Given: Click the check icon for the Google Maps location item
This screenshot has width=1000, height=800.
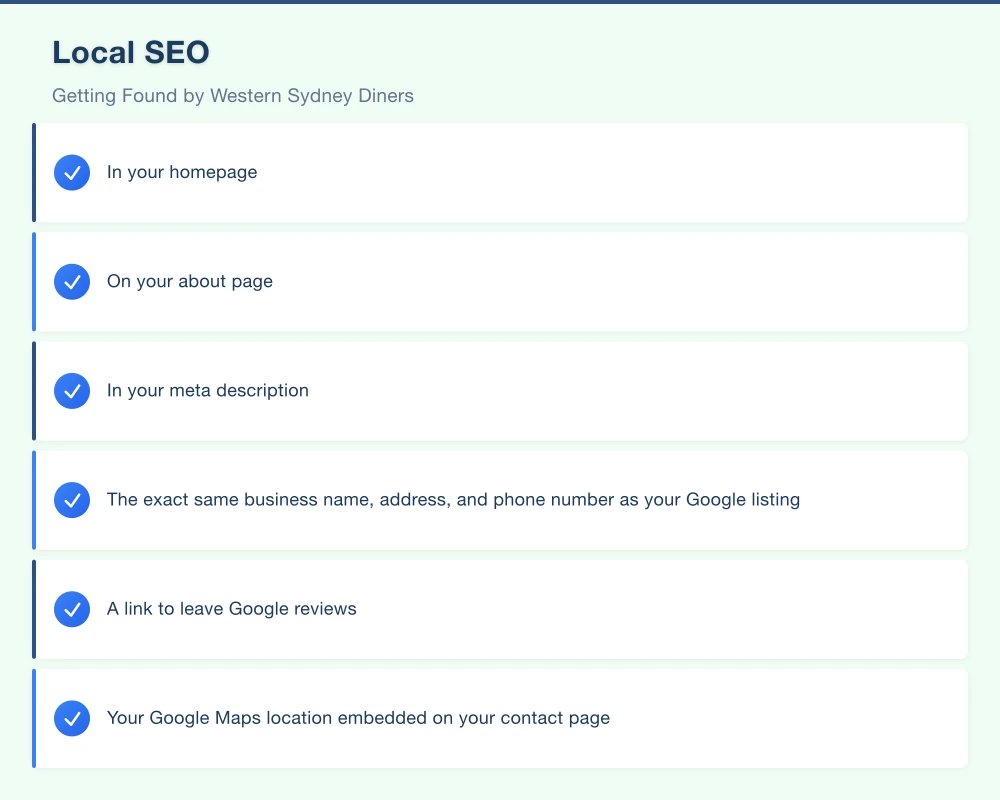Looking at the screenshot, I should [x=72, y=718].
